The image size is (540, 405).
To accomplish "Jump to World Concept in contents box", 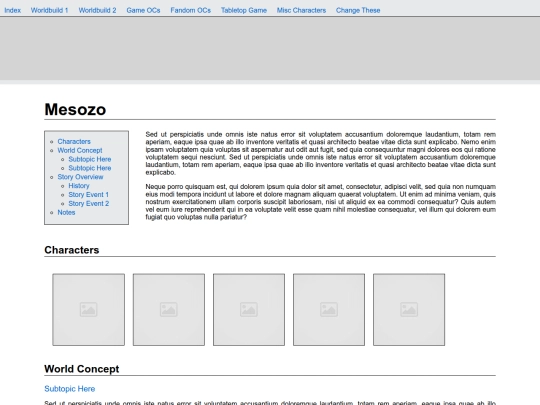I will [80, 150].
